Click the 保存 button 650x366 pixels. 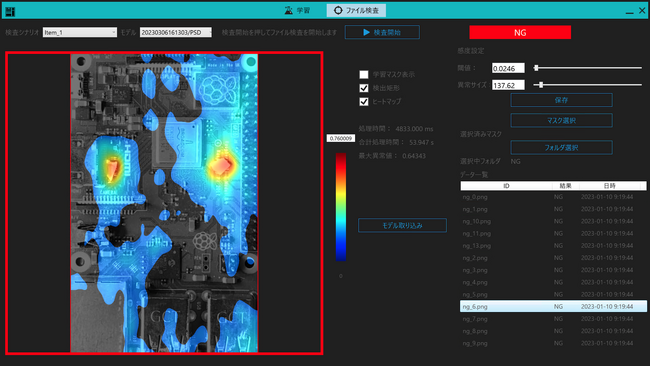561,100
